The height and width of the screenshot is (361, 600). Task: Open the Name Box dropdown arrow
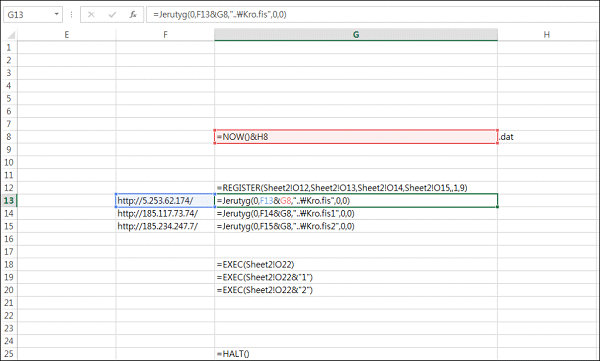(56, 15)
